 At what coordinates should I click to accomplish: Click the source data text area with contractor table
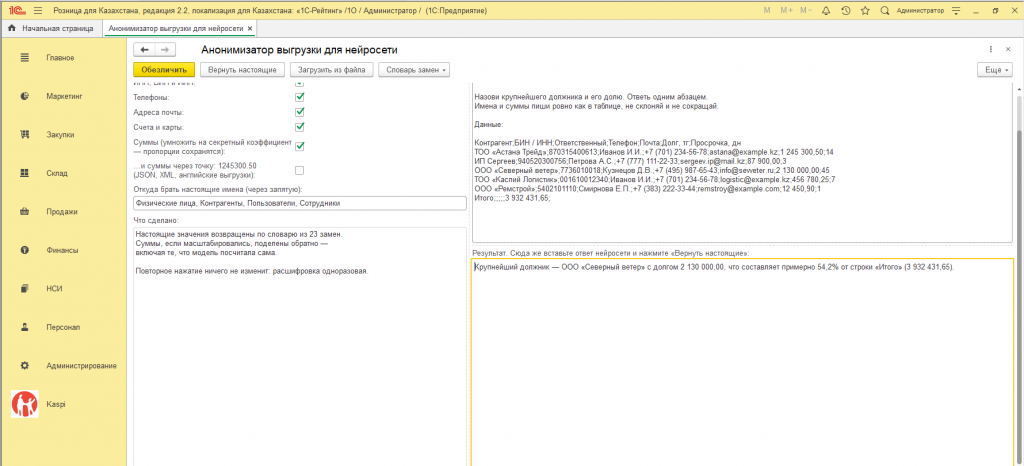(x=742, y=163)
